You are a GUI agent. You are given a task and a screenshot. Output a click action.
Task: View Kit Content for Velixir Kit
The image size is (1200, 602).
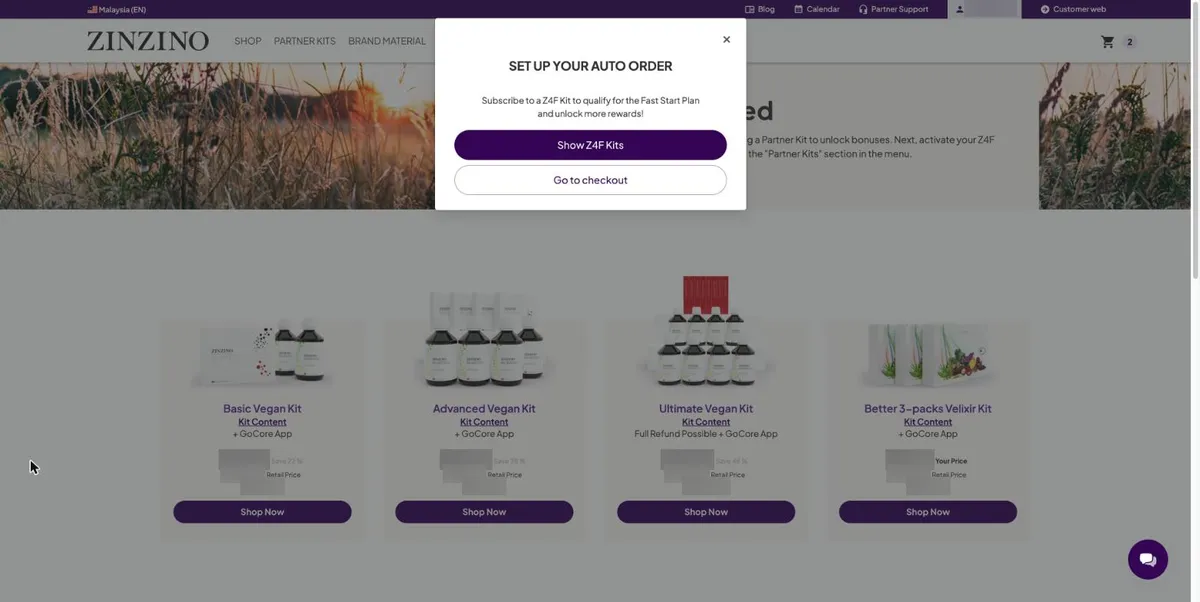point(928,422)
